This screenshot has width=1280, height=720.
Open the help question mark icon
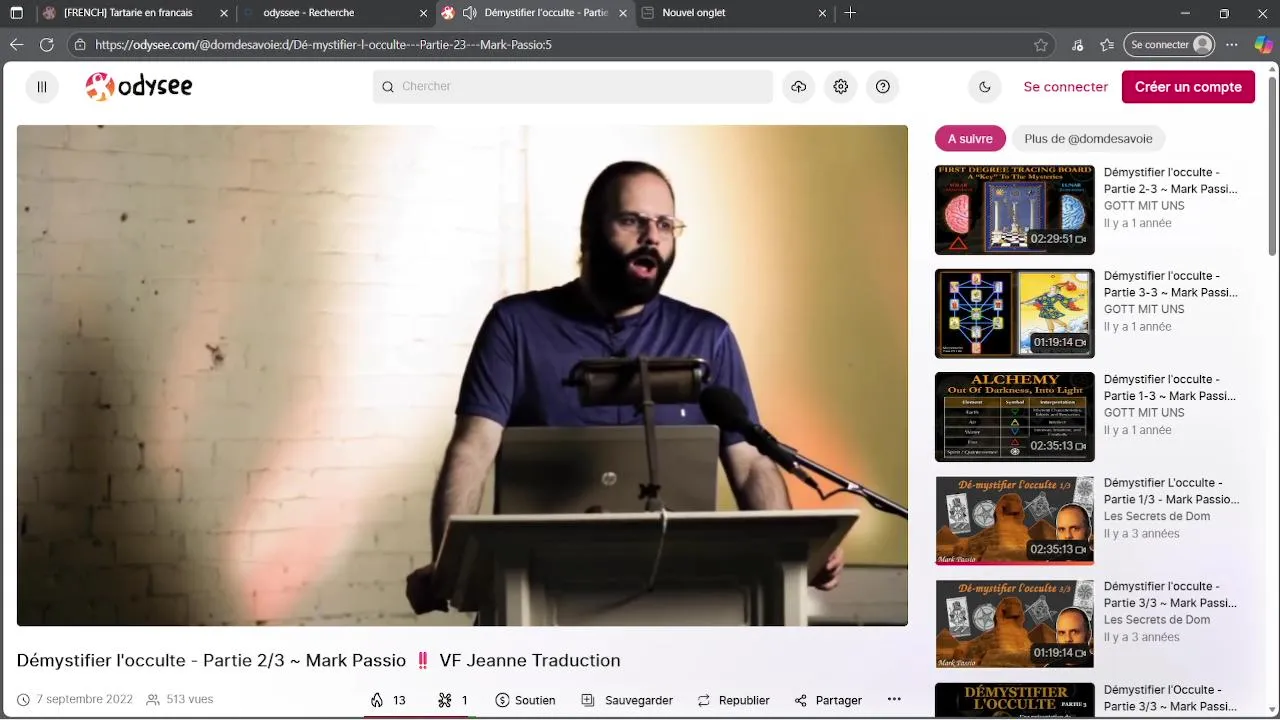tap(883, 87)
